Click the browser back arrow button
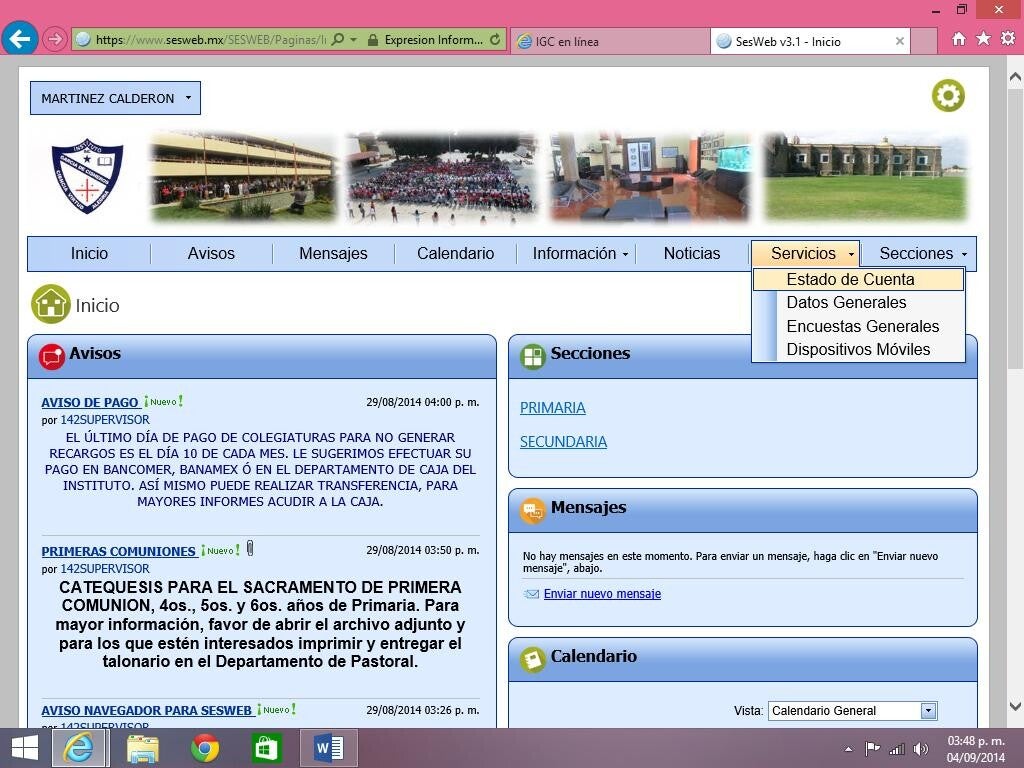Viewport: 1024px width, 768px height. click(20, 39)
